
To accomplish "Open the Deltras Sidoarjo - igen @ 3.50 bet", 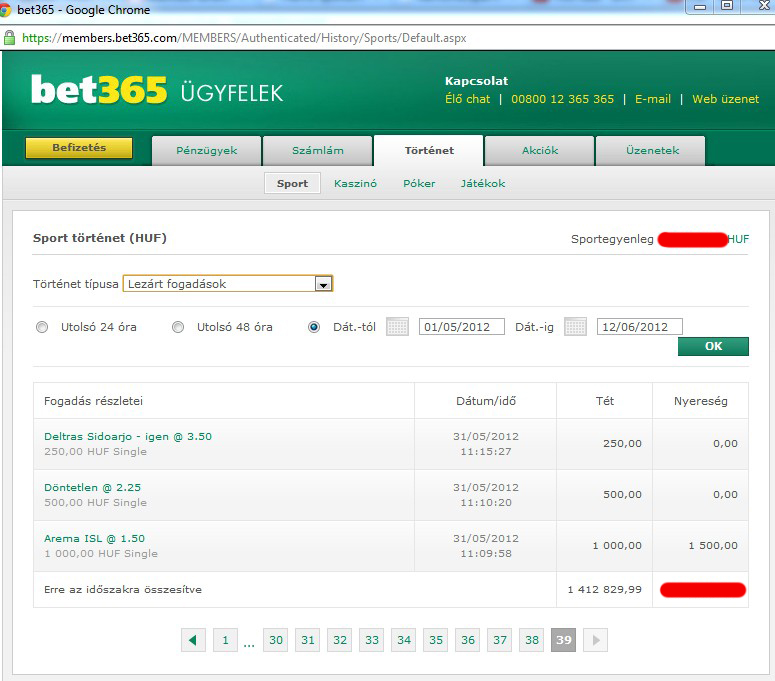I will pyautogui.click(x=128, y=436).
